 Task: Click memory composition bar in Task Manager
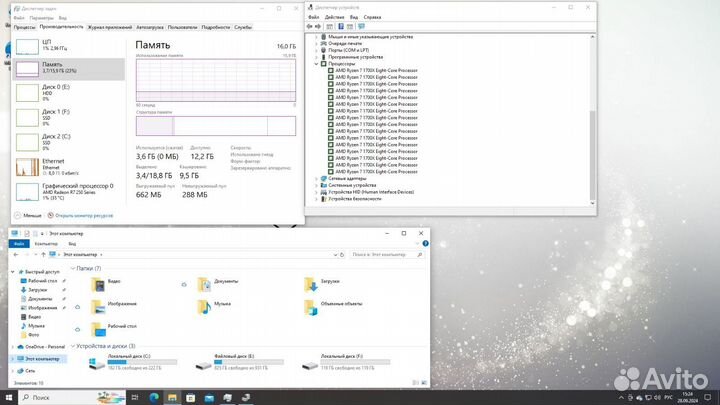(216, 126)
